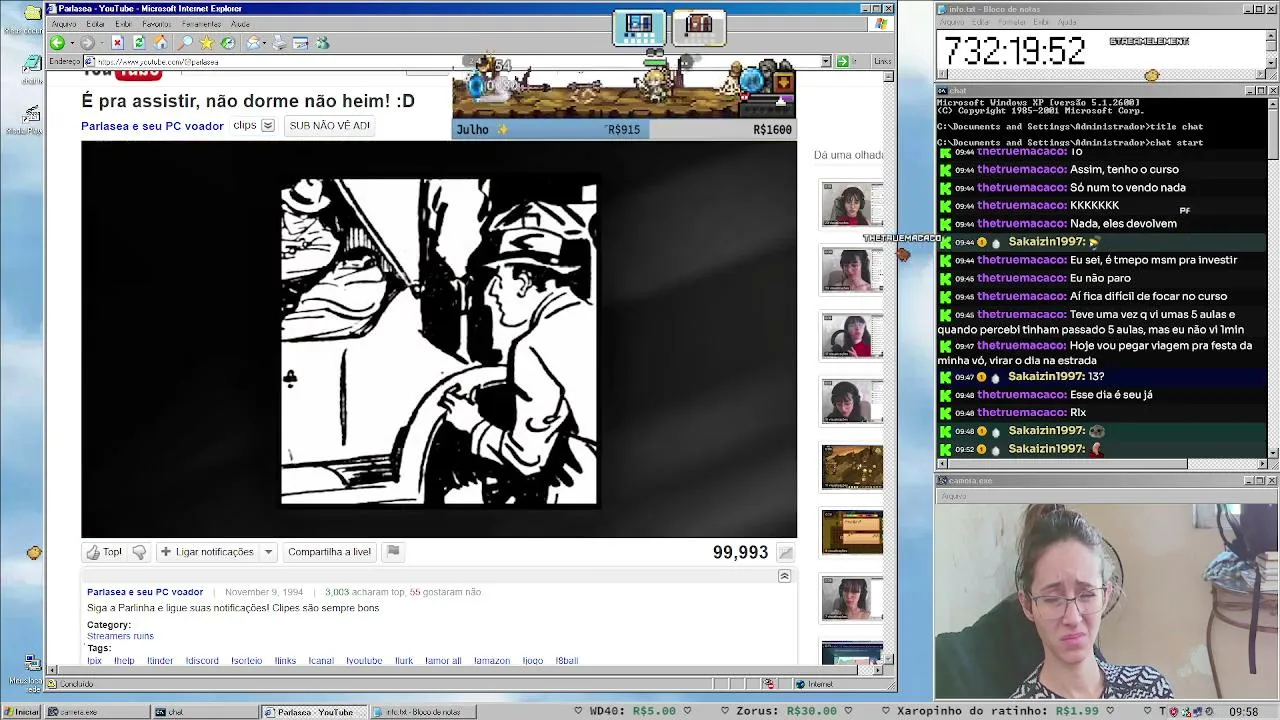The height and width of the screenshot is (720, 1280).
Task: Click the 99,993 view count
Action: pyautogui.click(x=740, y=553)
